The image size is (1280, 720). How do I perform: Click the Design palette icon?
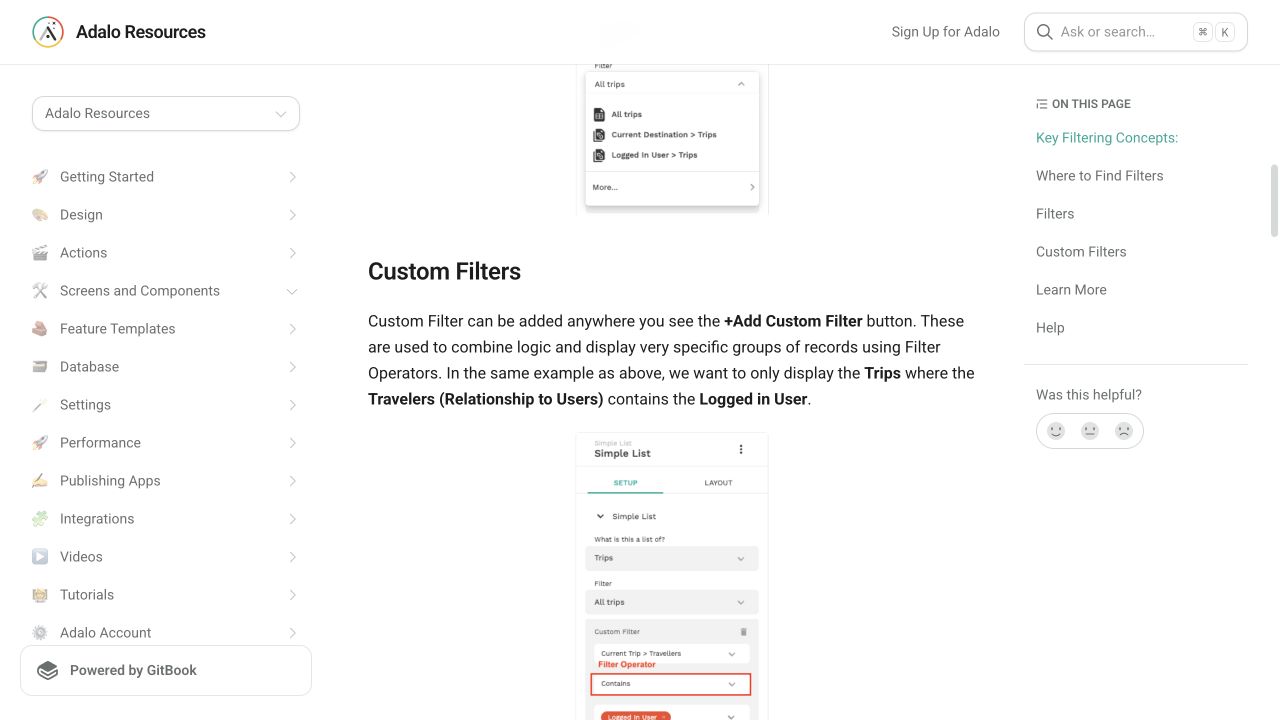point(40,215)
